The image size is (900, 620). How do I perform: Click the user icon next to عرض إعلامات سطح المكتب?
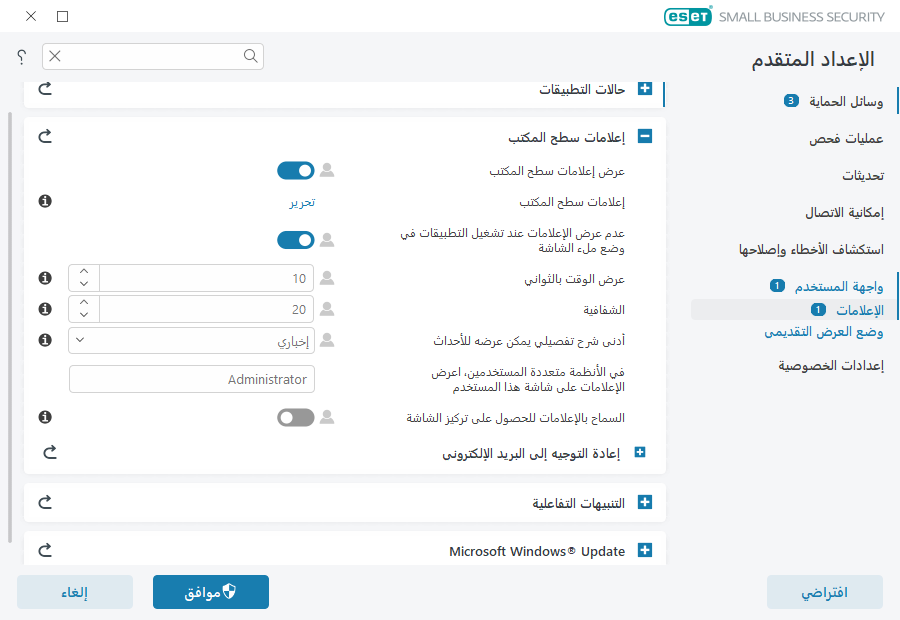(x=326, y=170)
